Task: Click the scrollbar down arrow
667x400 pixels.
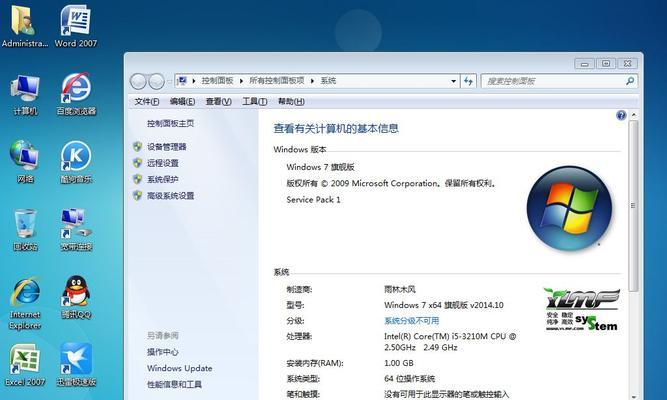Action: point(633,397)
